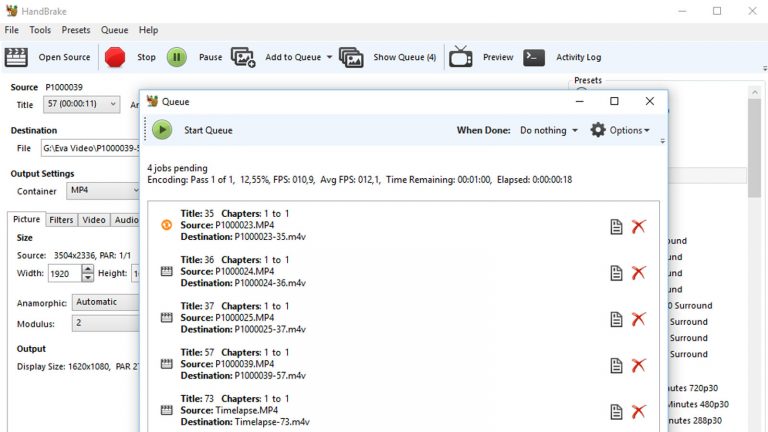
Task: Click the '4 jobs pending' status text
Action: coord(177,168)
